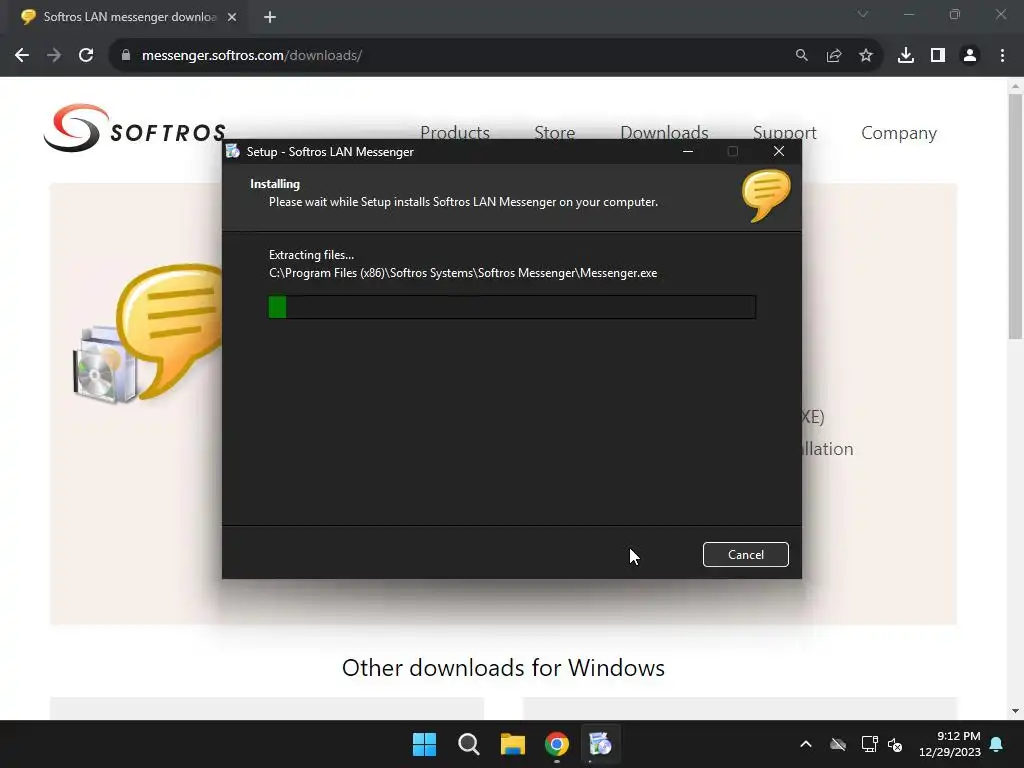The width and height of the screenshot is (1024, 768).
Task: Open Chrome downloads icon
Action: [x=906, y=56]
